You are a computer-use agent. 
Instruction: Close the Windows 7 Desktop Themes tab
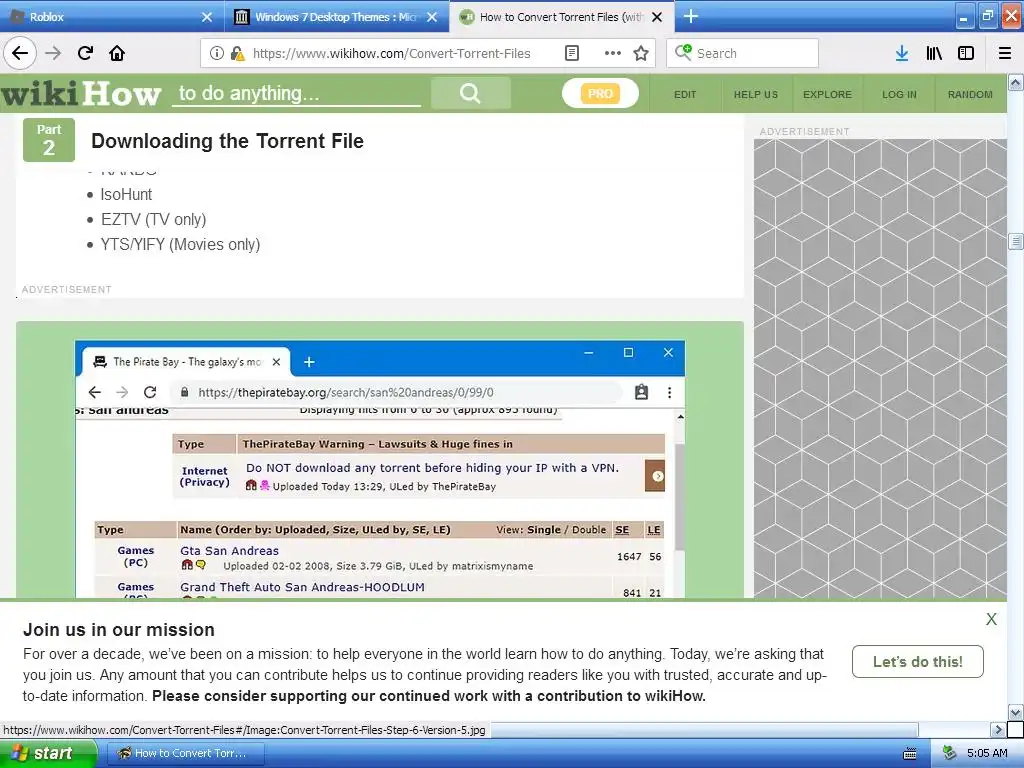(432, 17)
